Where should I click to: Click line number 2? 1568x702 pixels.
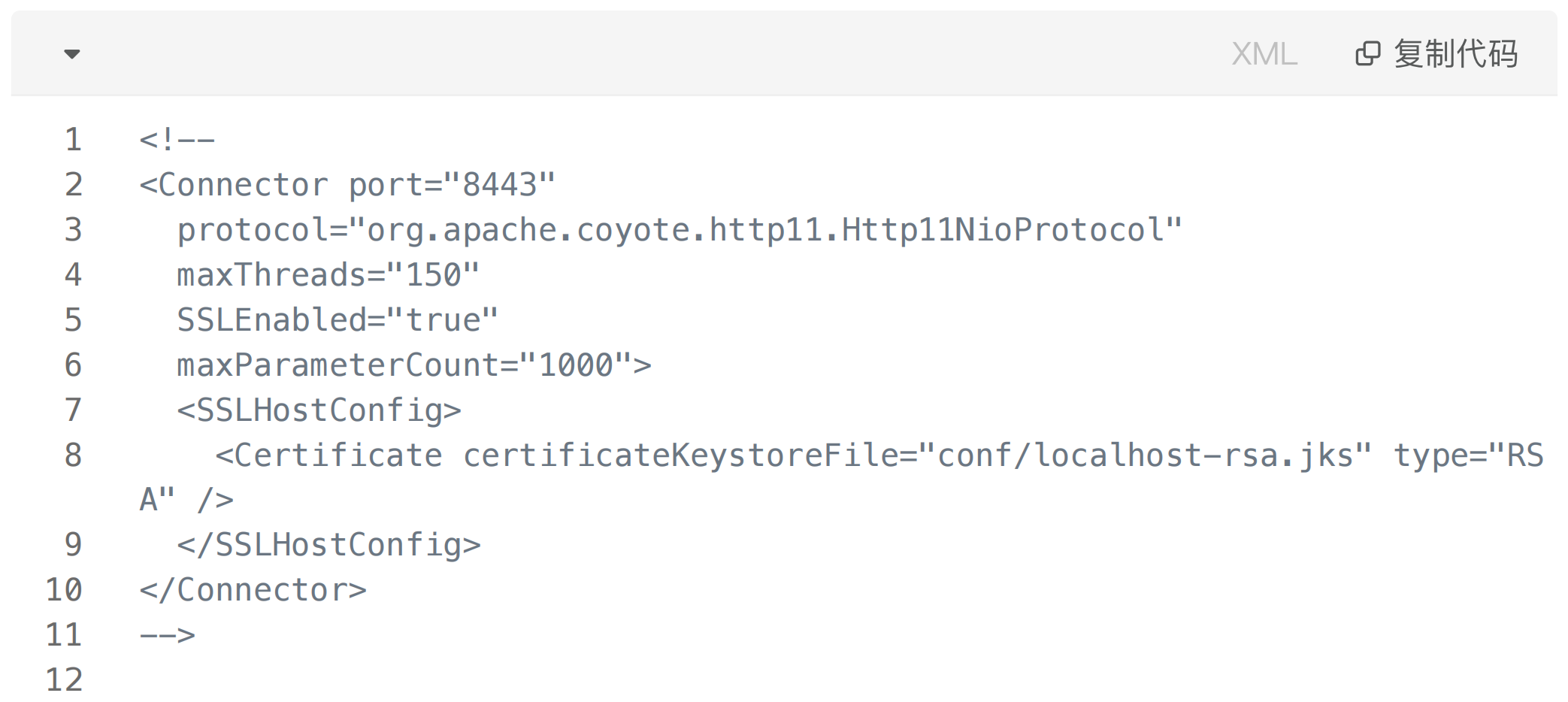pos(73,185)
